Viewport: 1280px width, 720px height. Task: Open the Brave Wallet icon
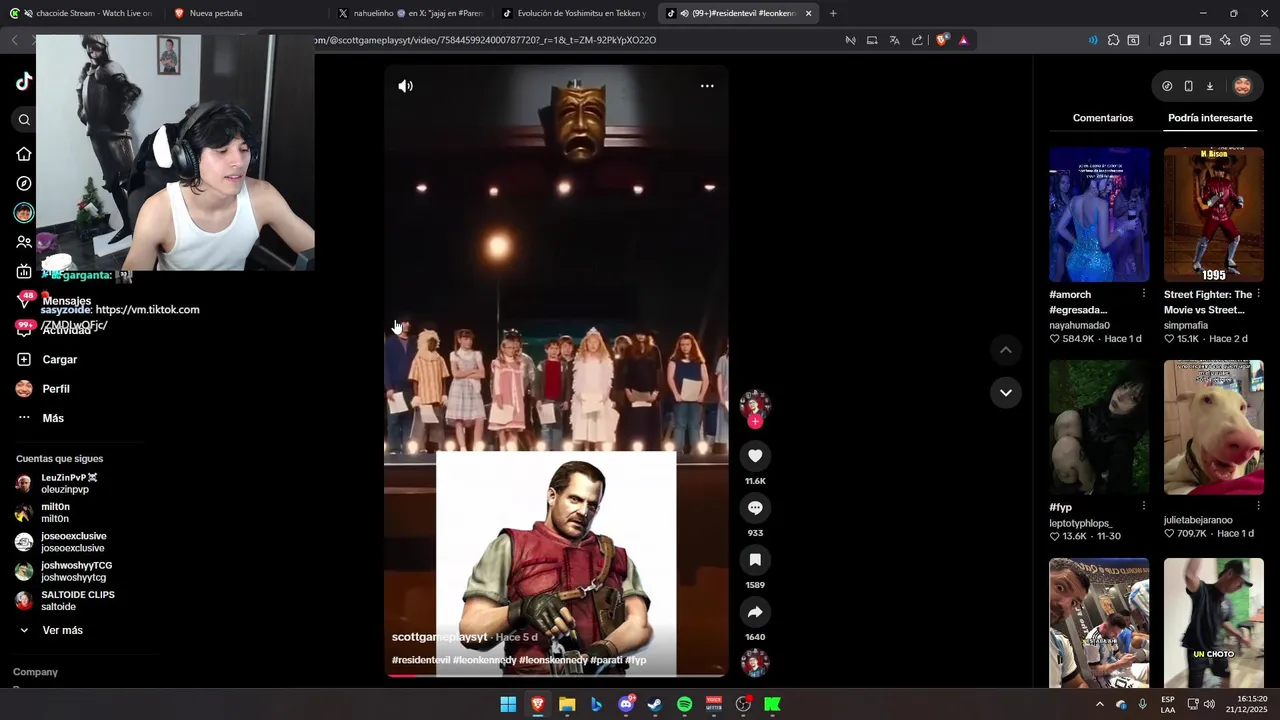(x=1205, y=40)
